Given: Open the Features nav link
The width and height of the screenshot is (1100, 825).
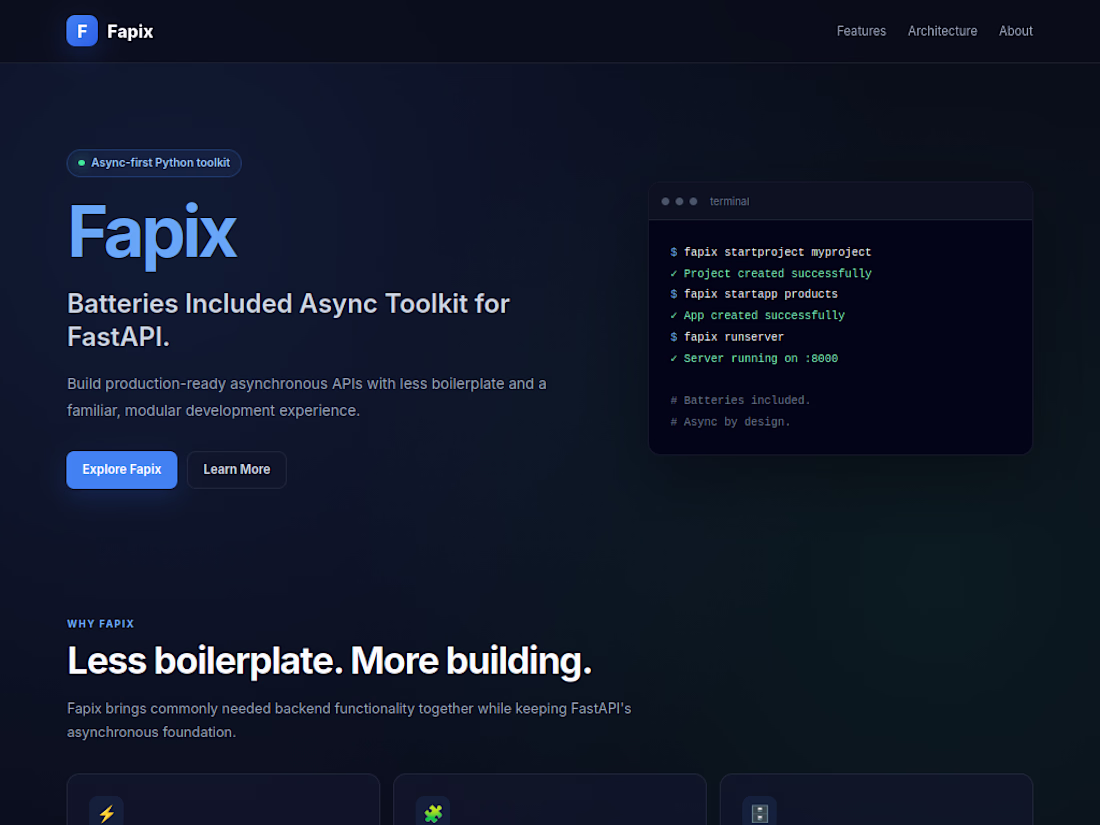Looking at the screenshot, I should 861,31.
